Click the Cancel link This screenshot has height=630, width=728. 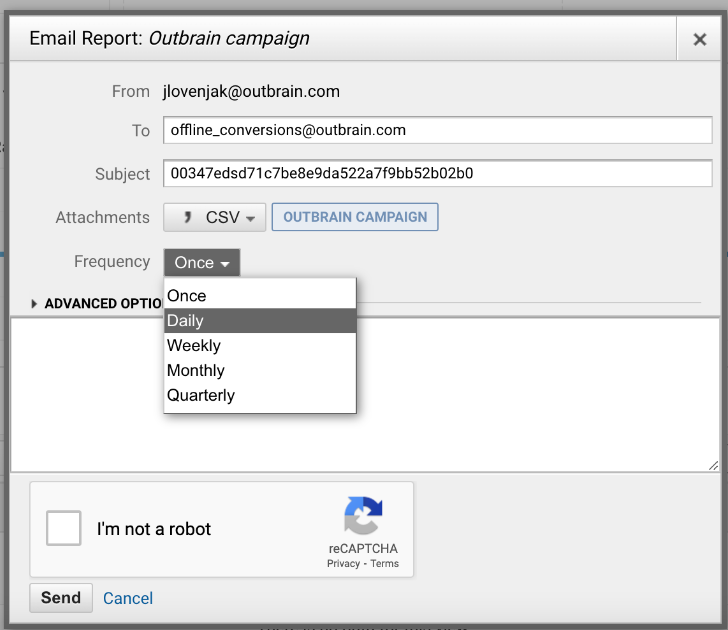[x=128, y=598]
